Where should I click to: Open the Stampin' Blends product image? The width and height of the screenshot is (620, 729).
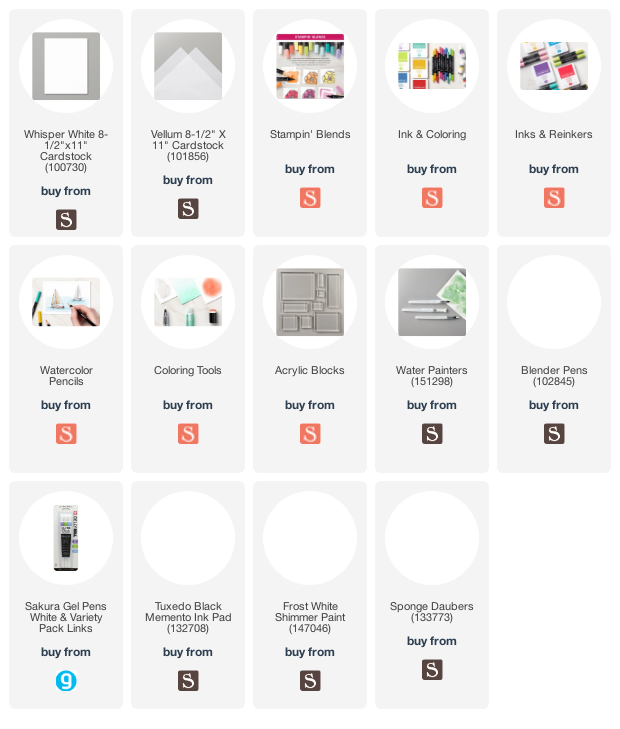click(310, 66)
